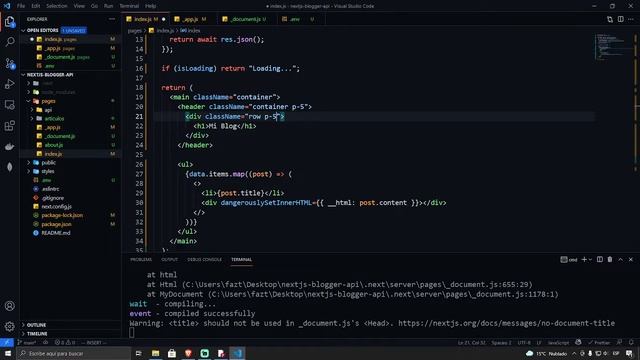Open the errors and warnings status item
640x360 pixels.
tap(65, 342)
